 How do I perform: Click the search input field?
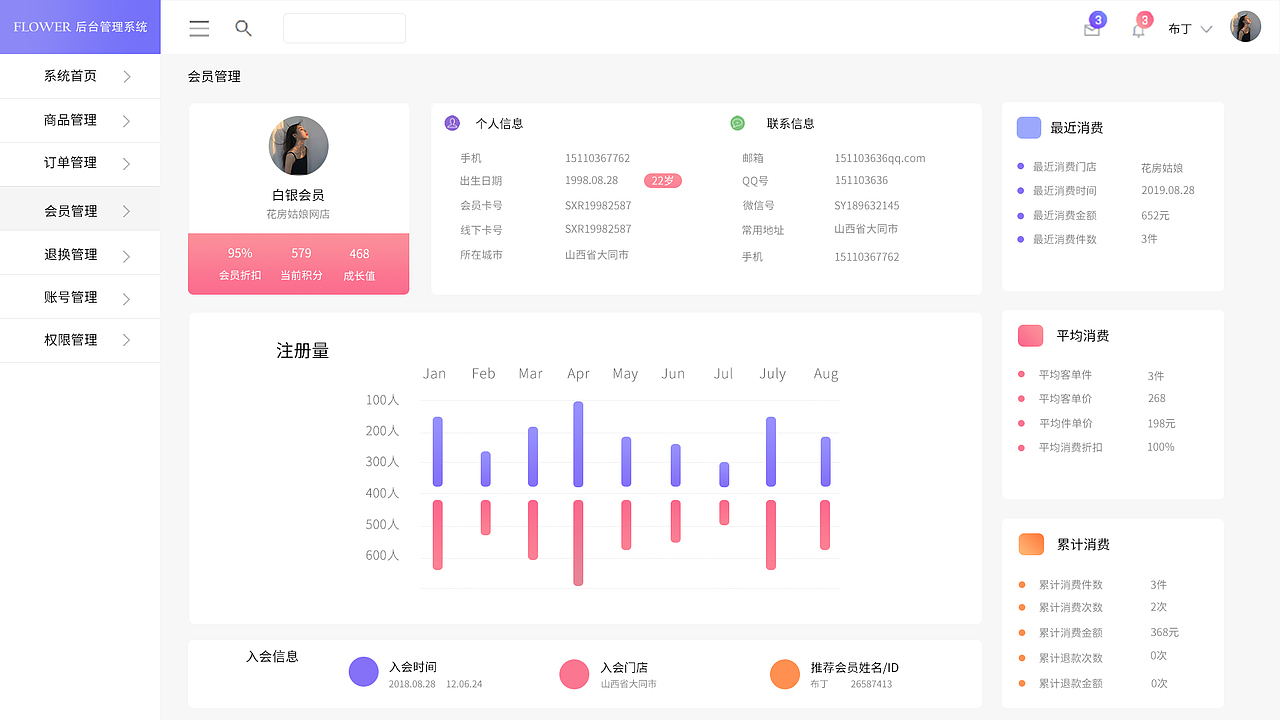(344, 28)
